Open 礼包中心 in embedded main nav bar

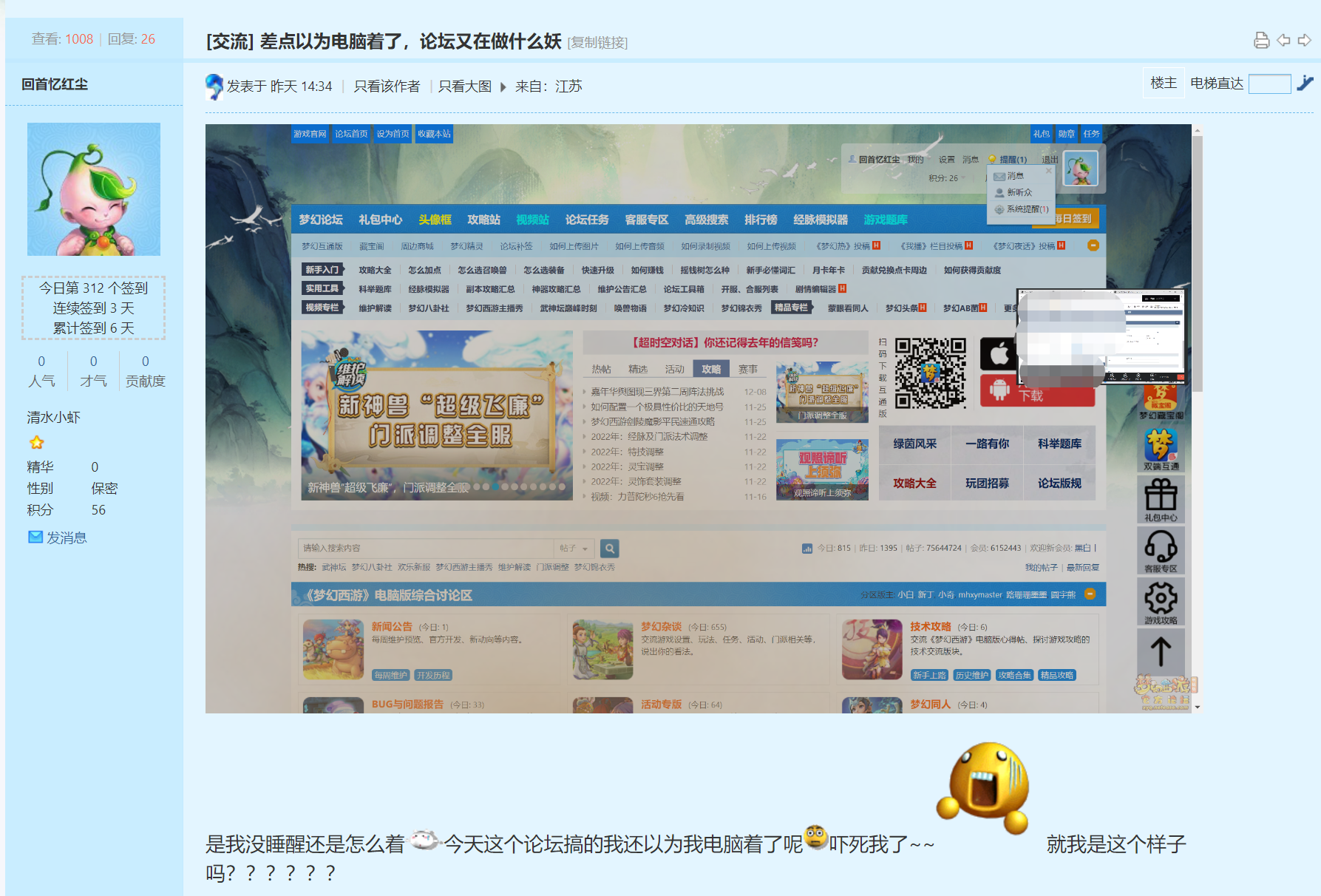pos(381,220)
